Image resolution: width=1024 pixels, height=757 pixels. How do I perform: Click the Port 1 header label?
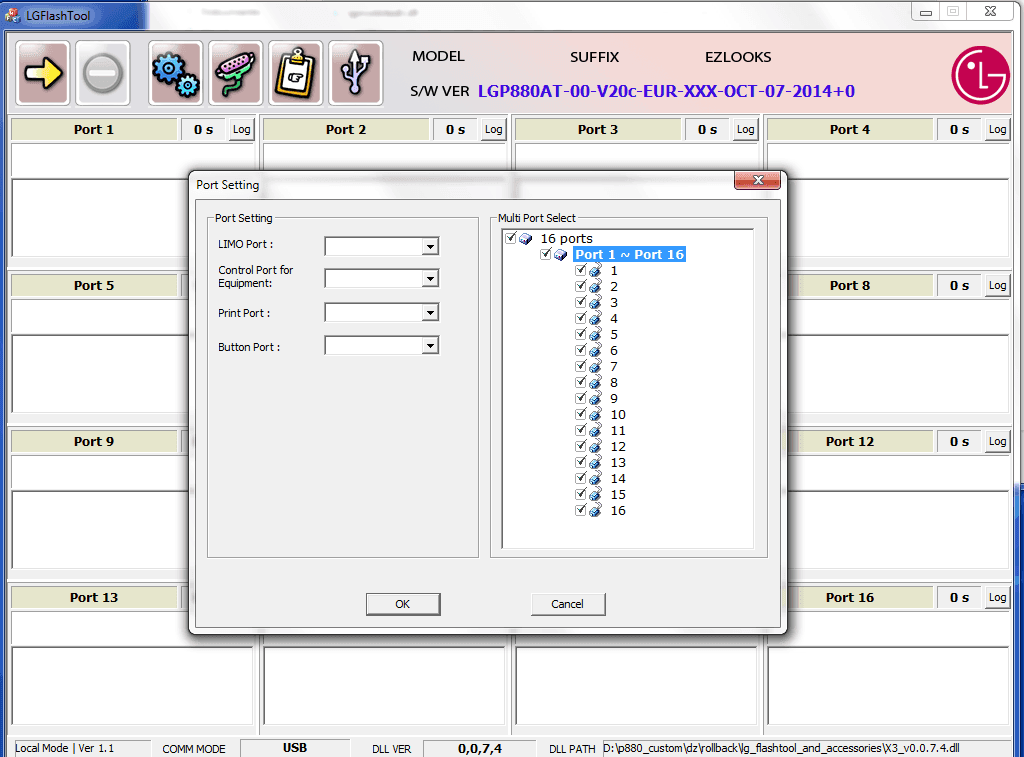(x=94, y=129)
